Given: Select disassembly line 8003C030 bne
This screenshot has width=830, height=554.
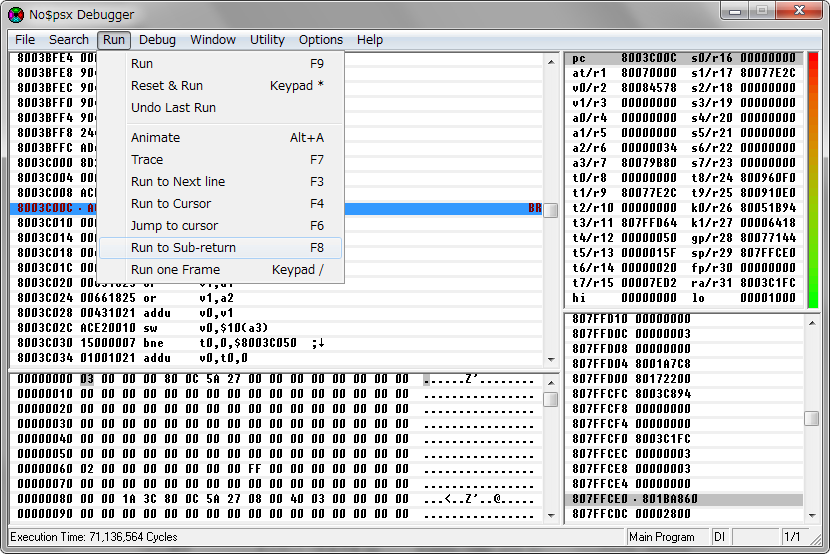Looking at the screenshot, I should [276, 343].
